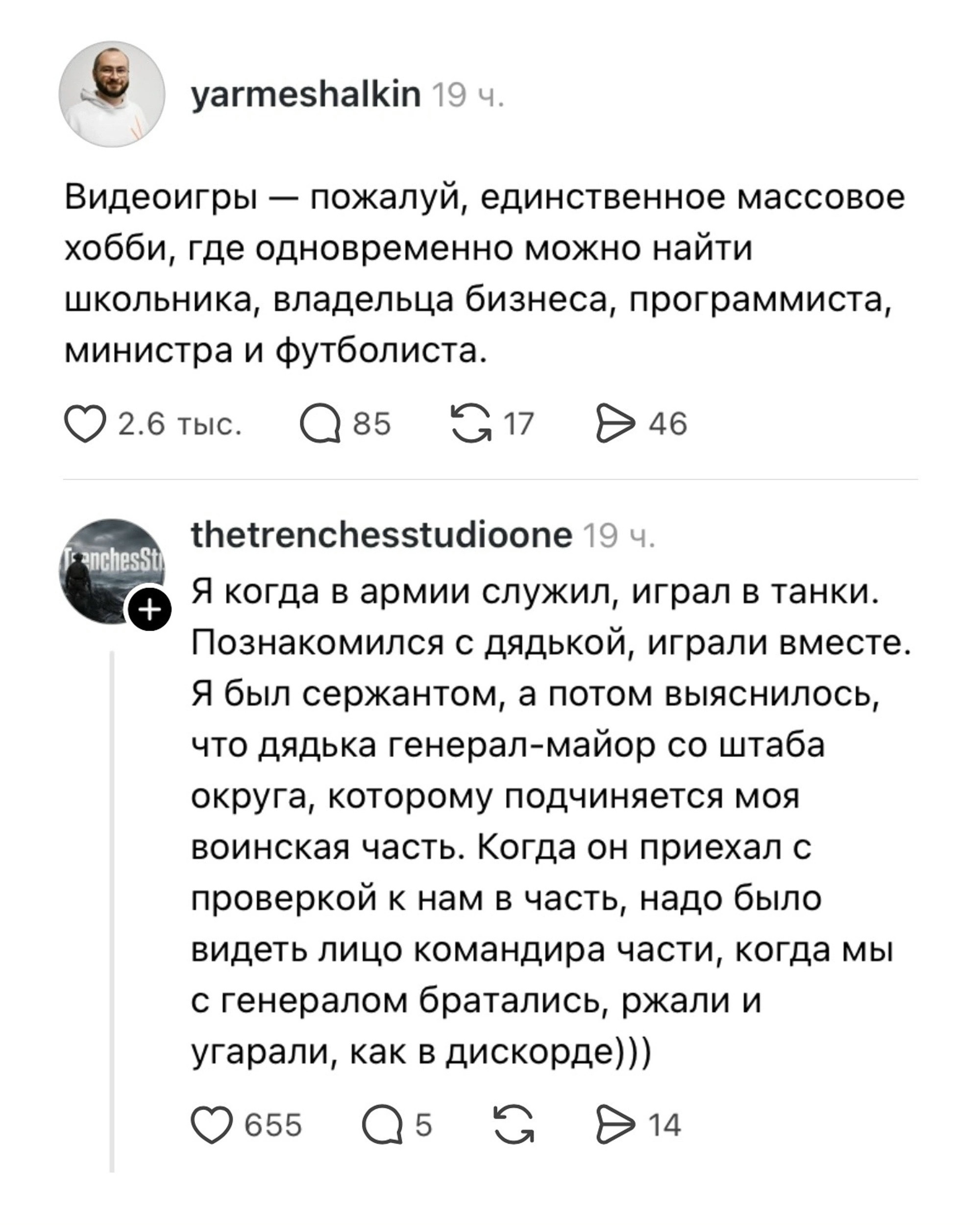Follow thetrenchesstudioone using plus badge
The width and height of the screenshot is (980, 1225).
149,610
